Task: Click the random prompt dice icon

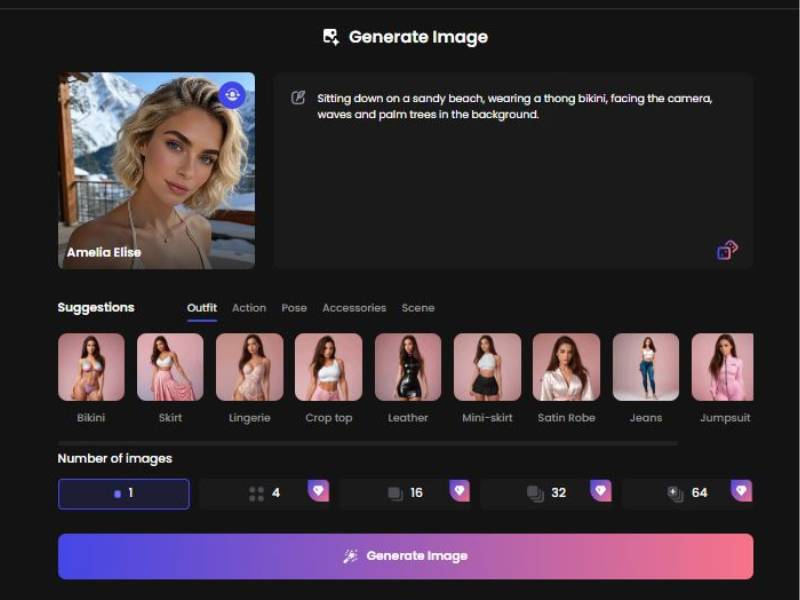Action: click(x=727, y=250)
